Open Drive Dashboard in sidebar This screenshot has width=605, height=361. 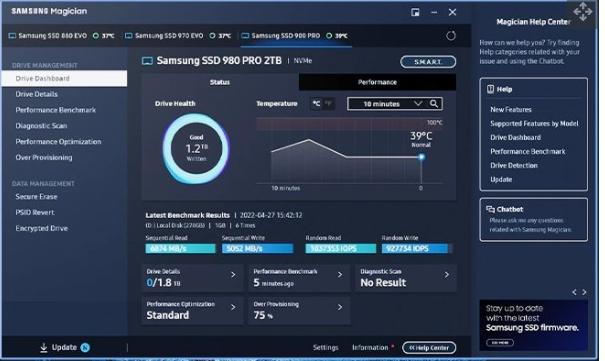[x=64, y=78]
